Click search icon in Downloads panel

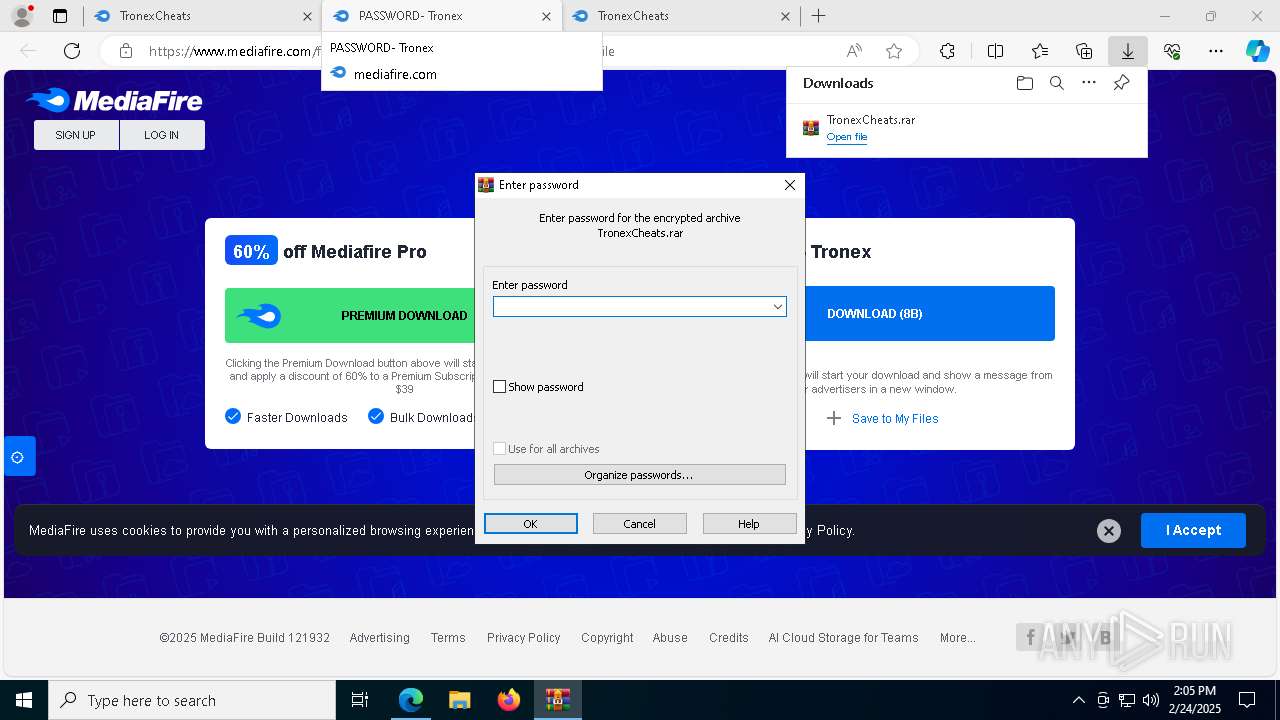[x=1056, y=83]
